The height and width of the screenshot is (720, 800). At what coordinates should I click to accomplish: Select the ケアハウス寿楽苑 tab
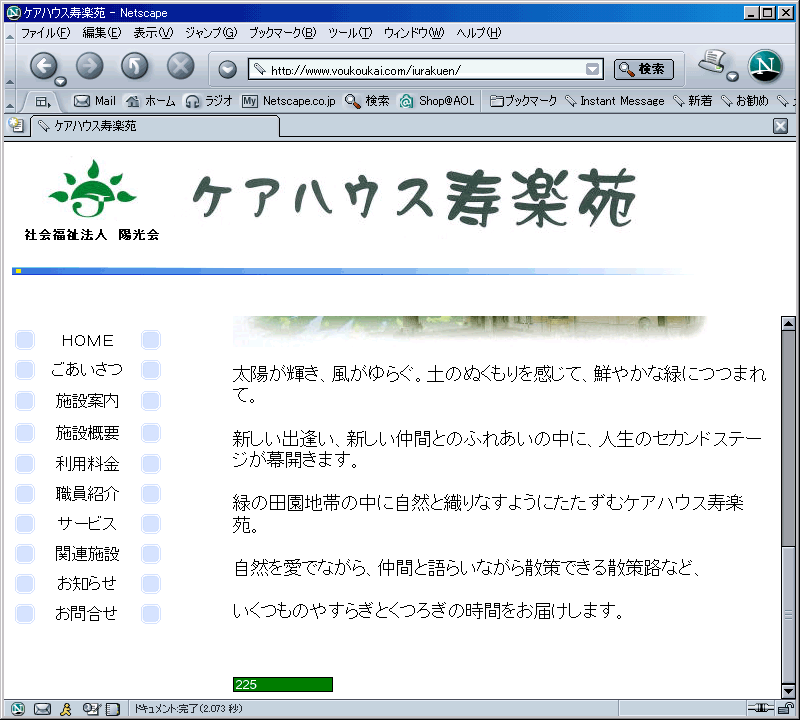tap(155, 126)
